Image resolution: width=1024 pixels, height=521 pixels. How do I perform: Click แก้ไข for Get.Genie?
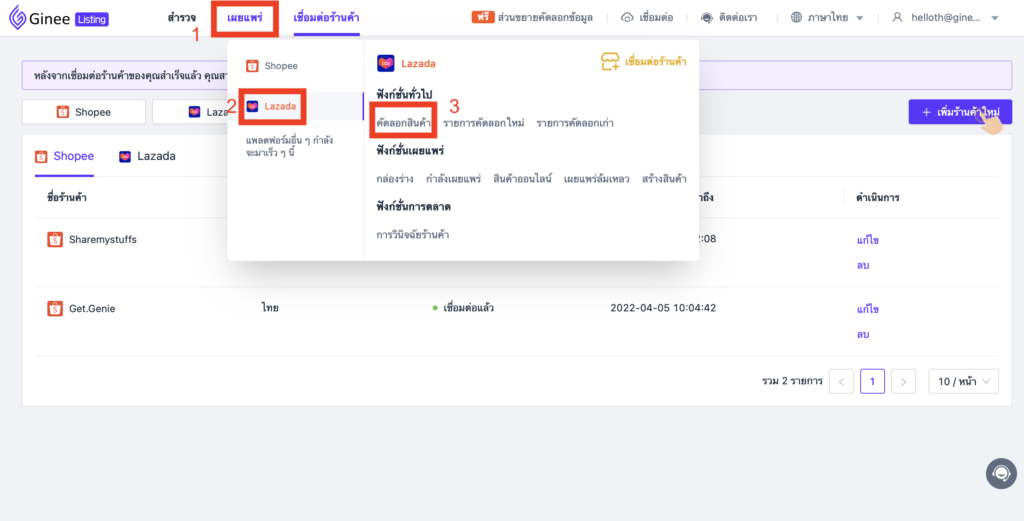[x=867, y=308]
